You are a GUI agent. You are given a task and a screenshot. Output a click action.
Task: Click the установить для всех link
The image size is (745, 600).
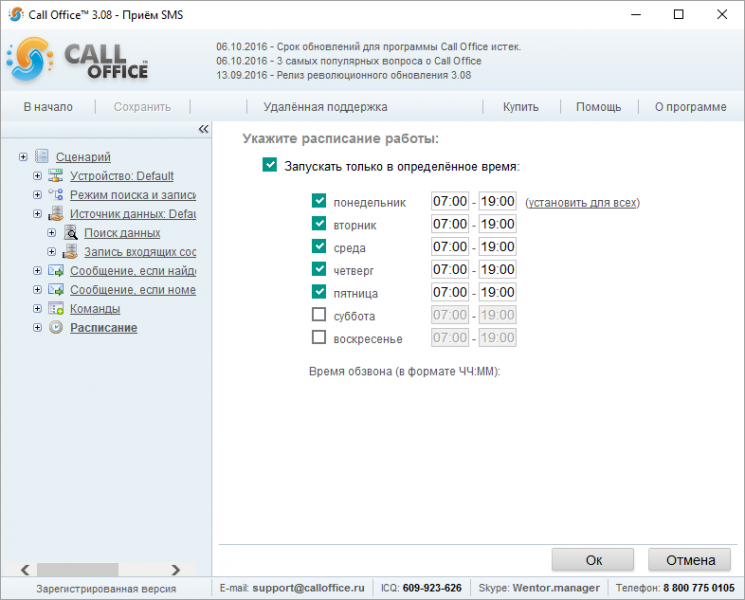[x=583, y=203]
